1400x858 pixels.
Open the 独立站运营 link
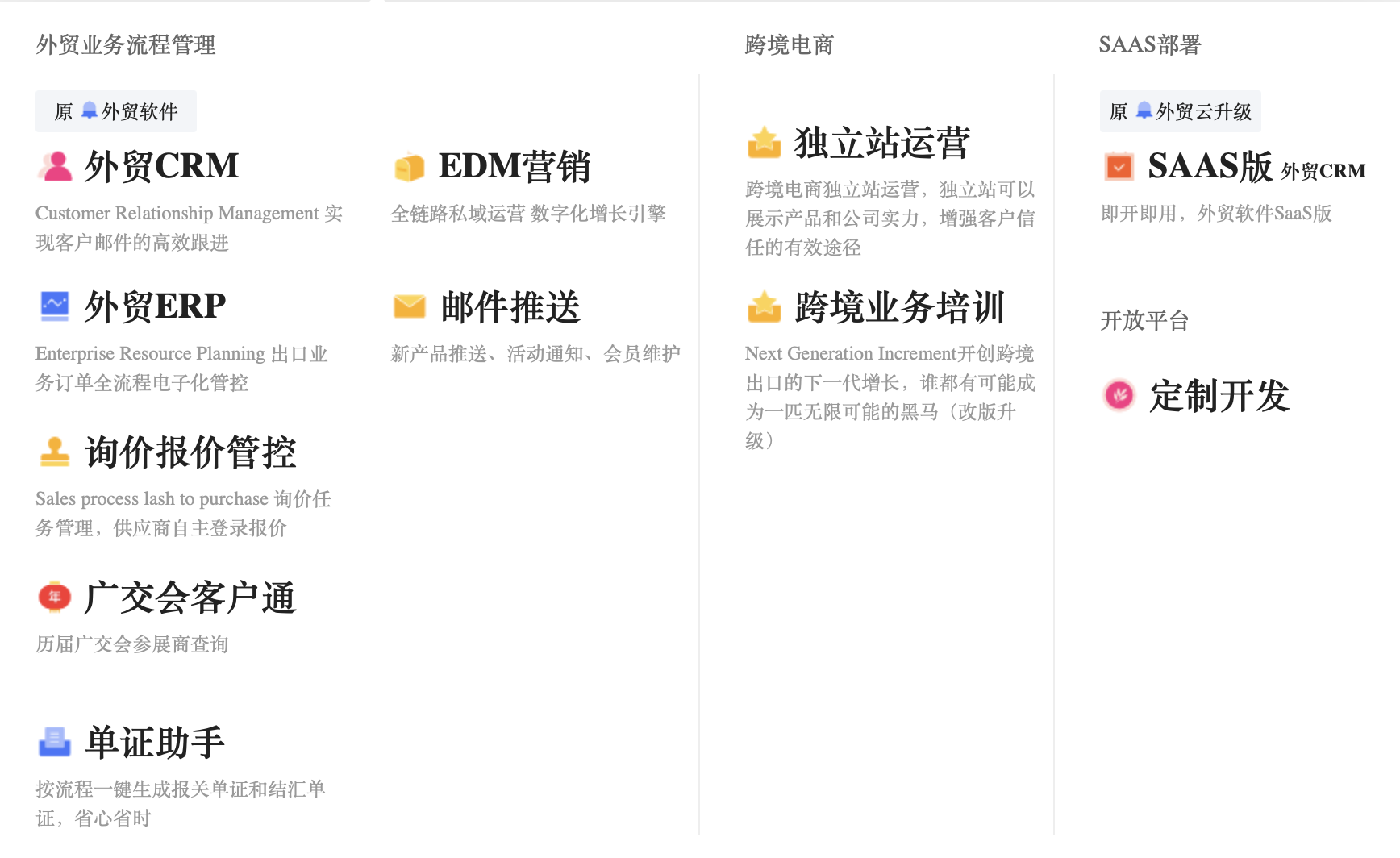[x=881, y=143]
